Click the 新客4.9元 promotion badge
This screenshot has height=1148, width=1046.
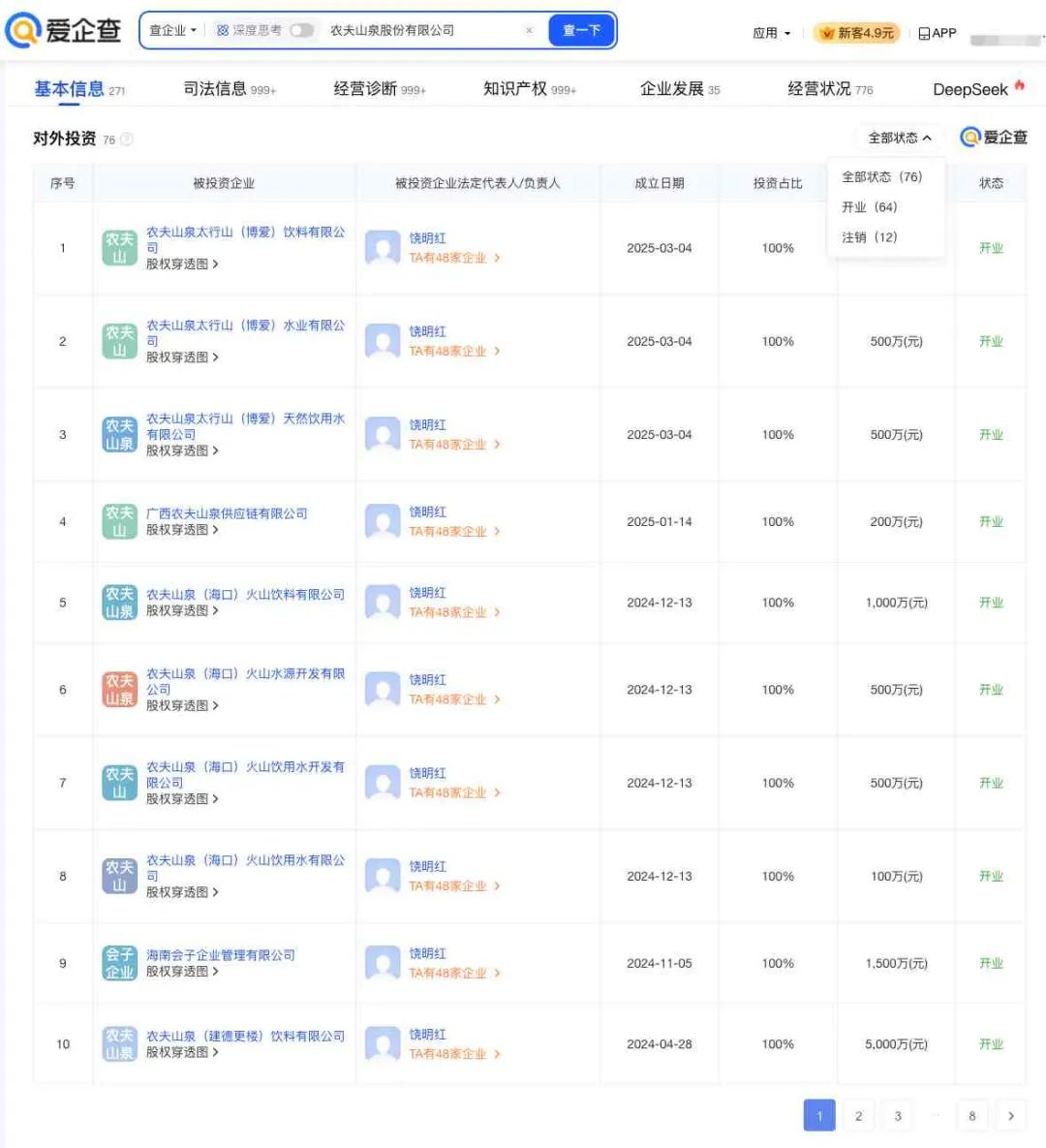coord(856,33)
